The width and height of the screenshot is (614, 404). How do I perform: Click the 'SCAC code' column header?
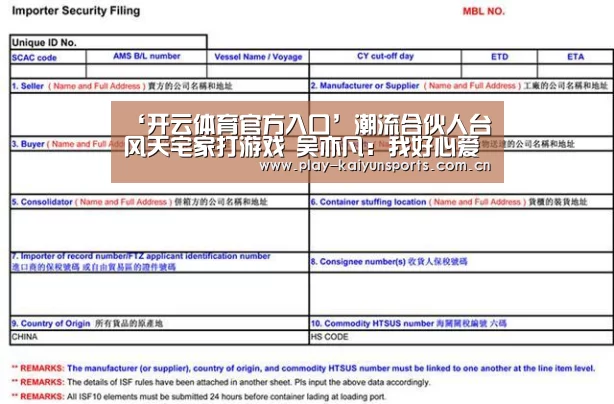pos(34,58)
